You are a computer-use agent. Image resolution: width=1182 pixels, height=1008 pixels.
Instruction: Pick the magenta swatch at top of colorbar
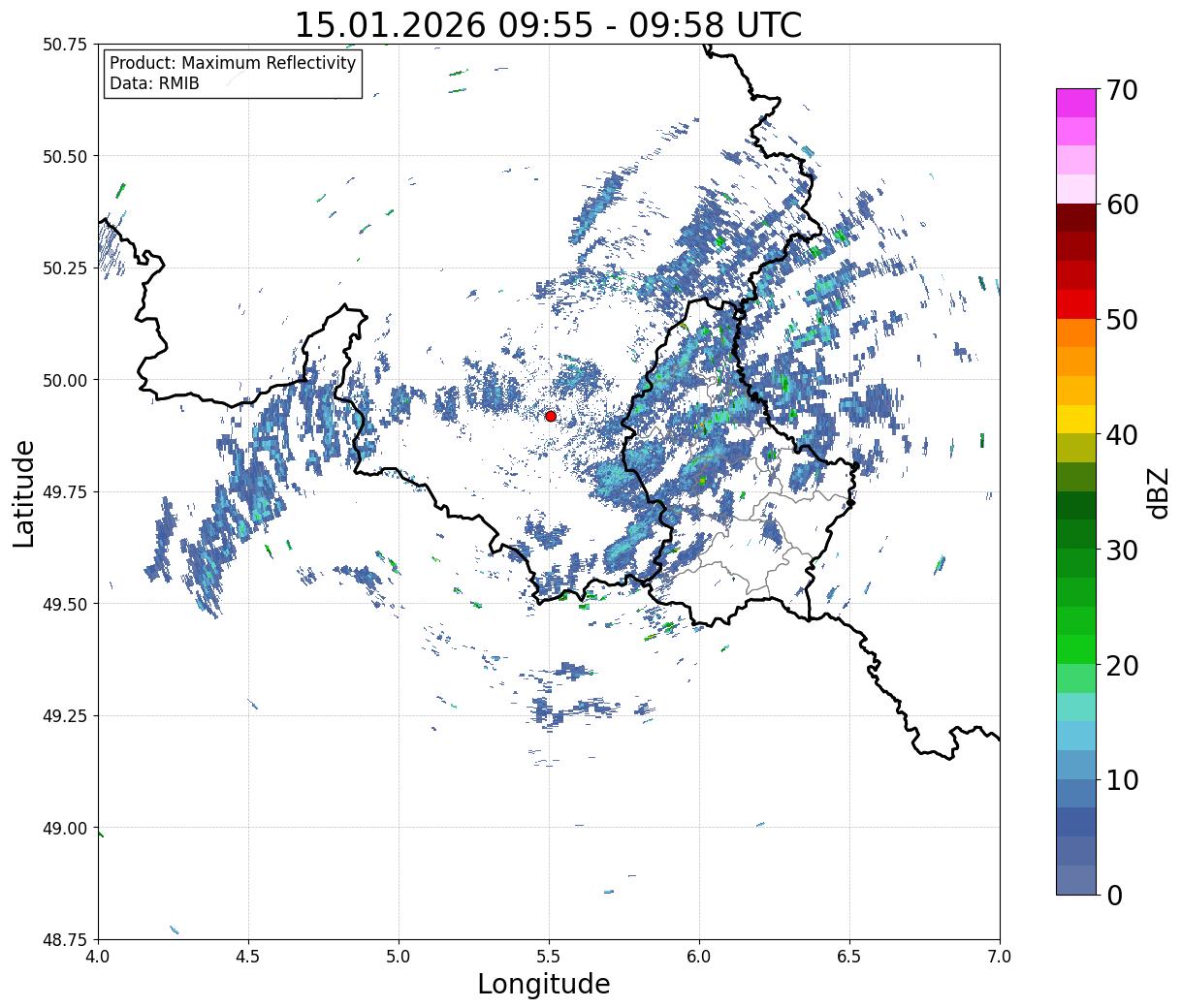pyautogui.click(x=1076, y=103)
